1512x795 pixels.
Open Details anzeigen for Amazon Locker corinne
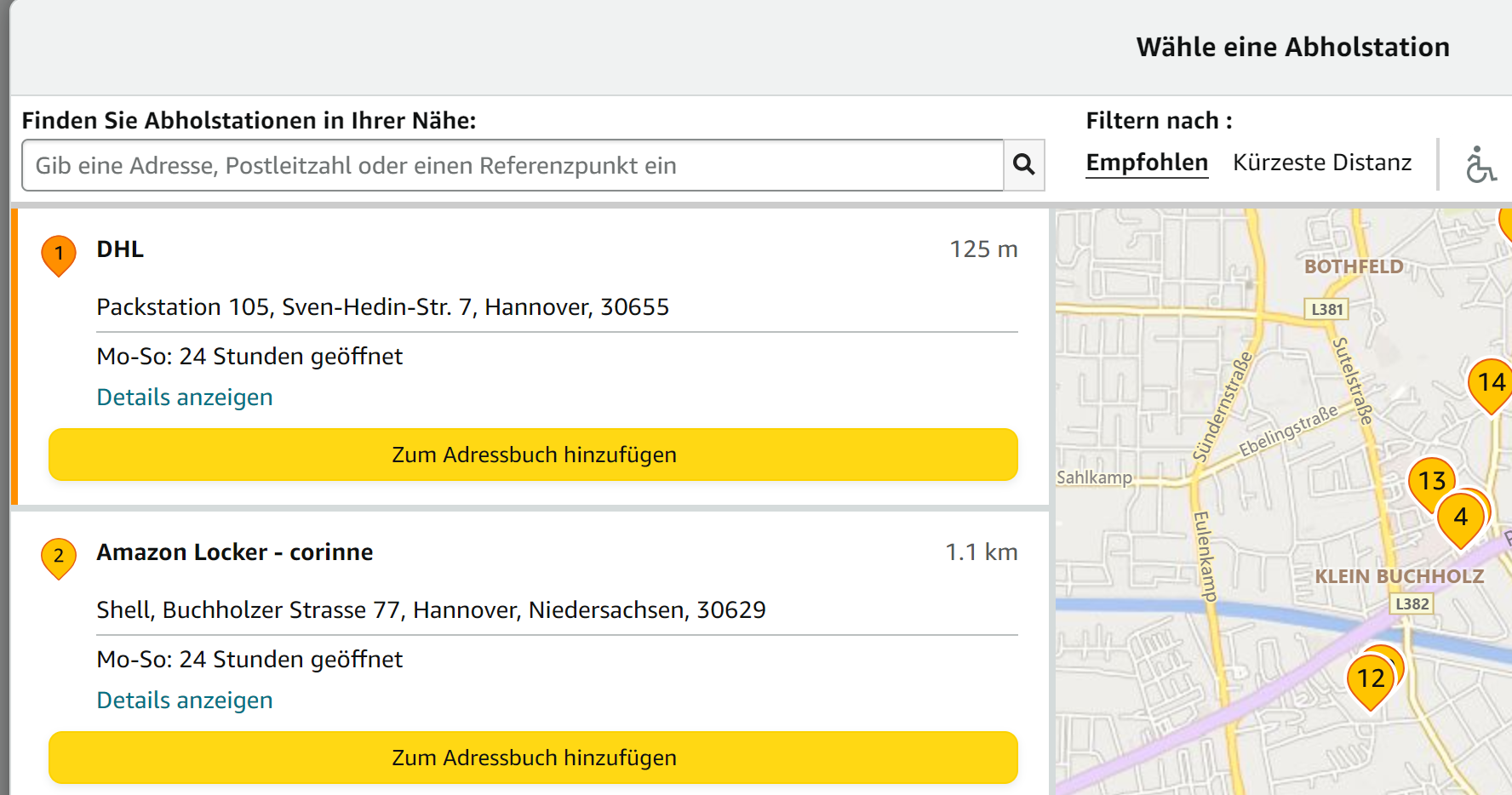[x=185, y=701]
